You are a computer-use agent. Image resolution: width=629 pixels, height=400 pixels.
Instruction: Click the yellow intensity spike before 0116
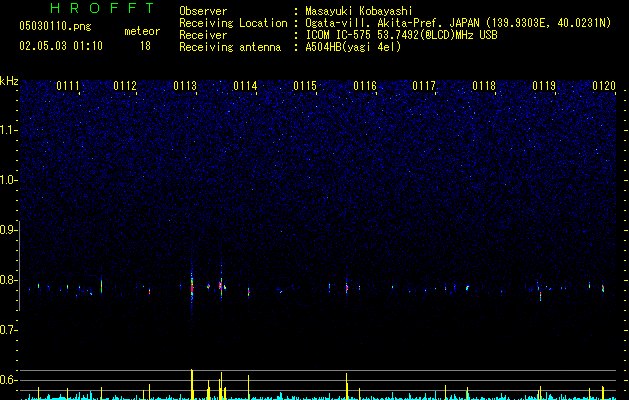pos(347,386)
